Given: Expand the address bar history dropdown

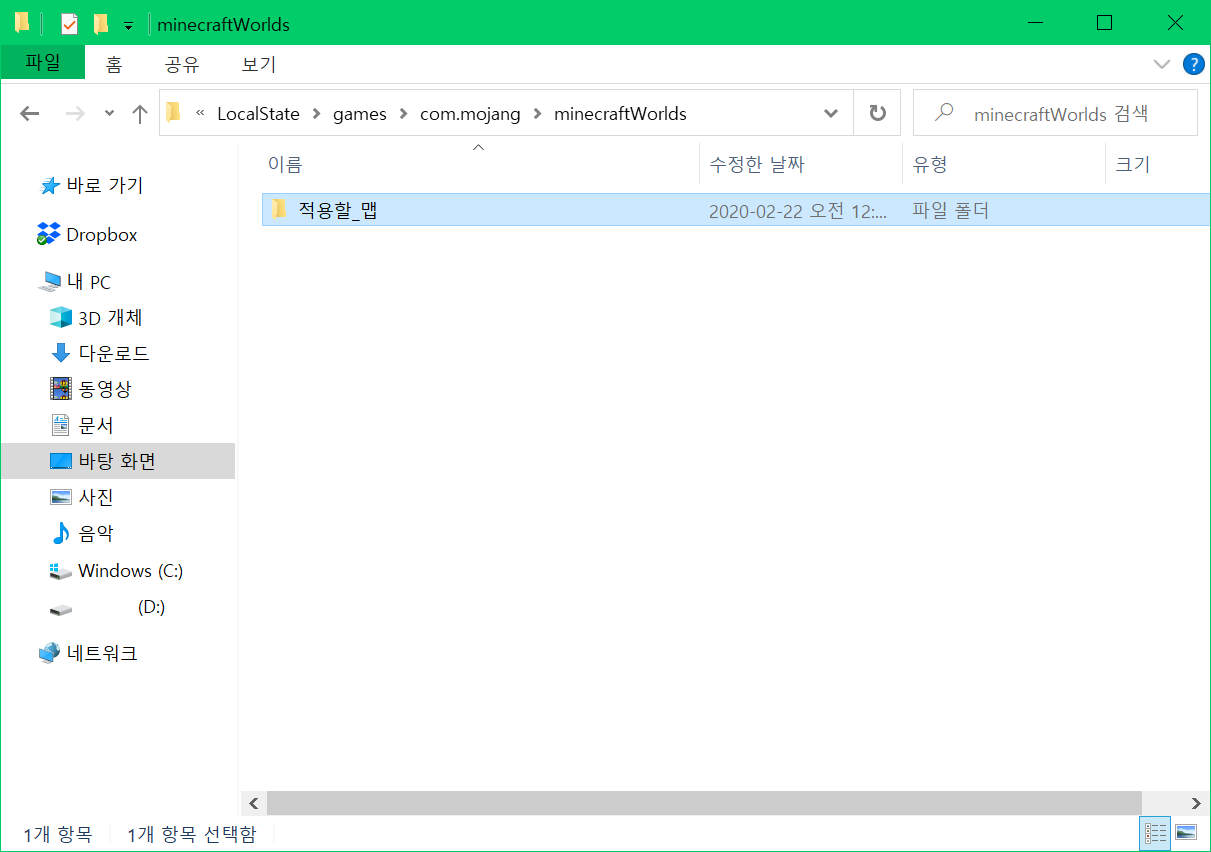Looking at the screenshot, I should pos(831,114).
